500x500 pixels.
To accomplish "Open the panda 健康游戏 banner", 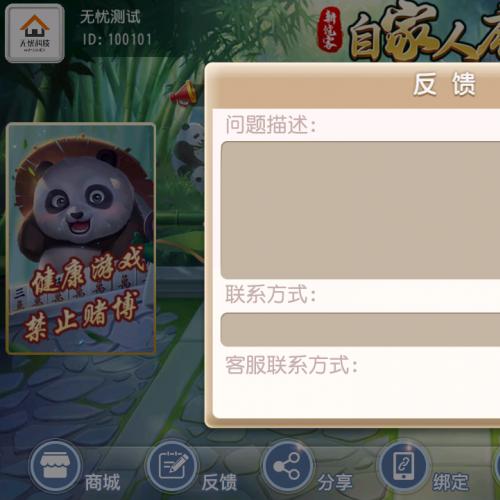I will pos(81,238).
